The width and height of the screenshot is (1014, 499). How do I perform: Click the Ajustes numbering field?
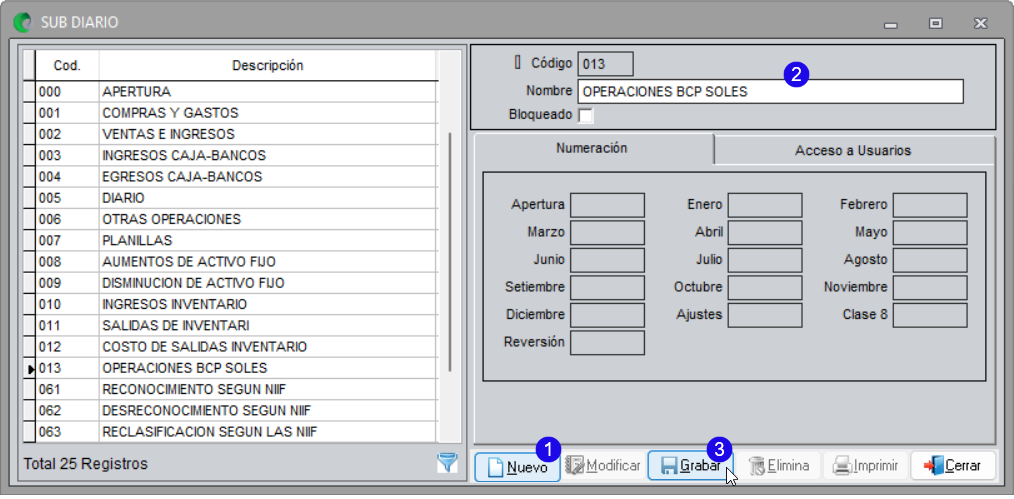pyautogui.click(x=764, y=315)
